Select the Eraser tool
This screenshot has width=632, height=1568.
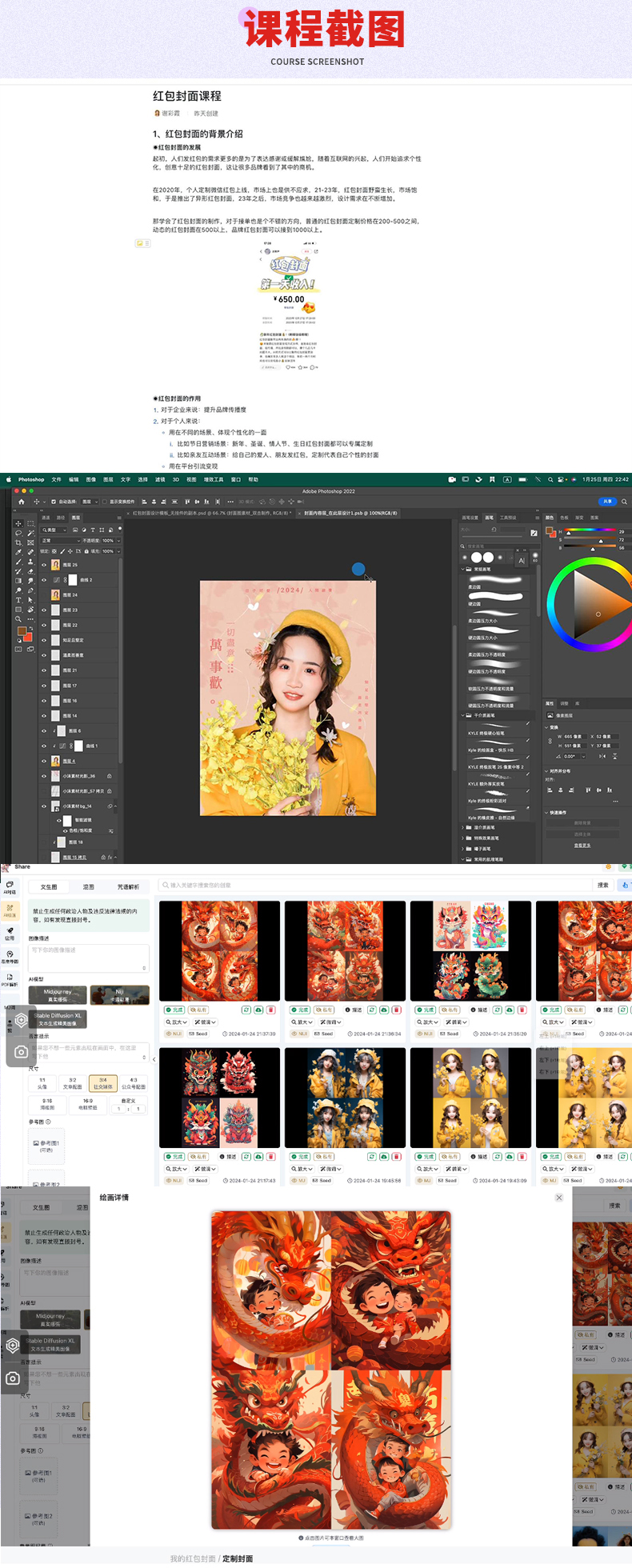point(30,571)
